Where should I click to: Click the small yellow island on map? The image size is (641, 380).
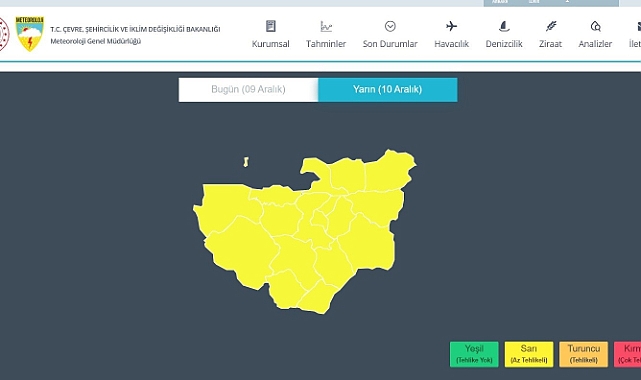coord(246,162)
